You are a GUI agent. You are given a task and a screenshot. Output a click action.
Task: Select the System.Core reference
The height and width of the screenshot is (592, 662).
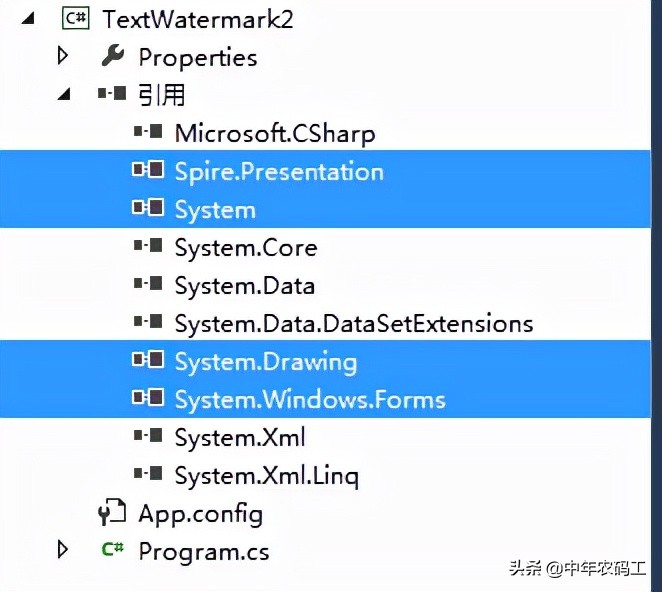point(245,248)
